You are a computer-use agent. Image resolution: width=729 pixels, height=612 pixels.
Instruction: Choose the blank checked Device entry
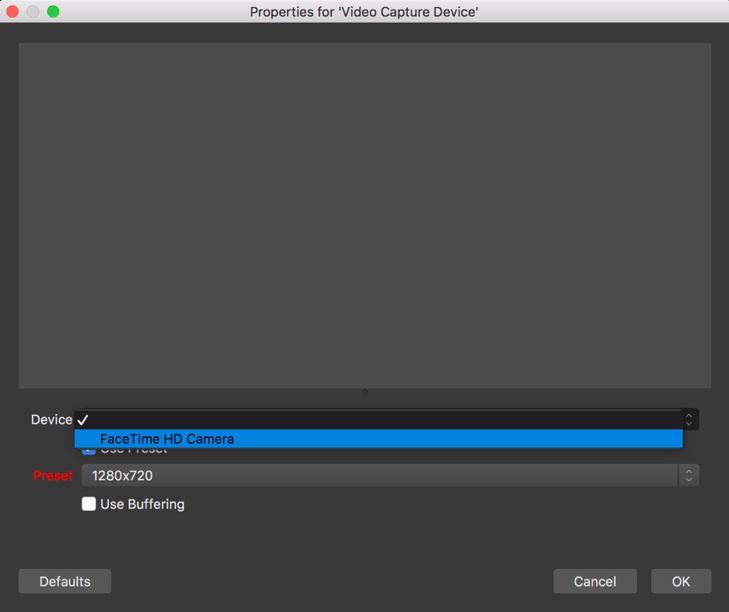pos(378,419)
